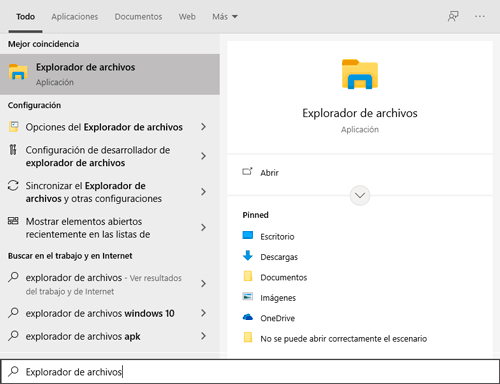Screen dimensions: 500x384
Task: Click the Mostrar elementos abiertos icon
Action: point(13,221)
